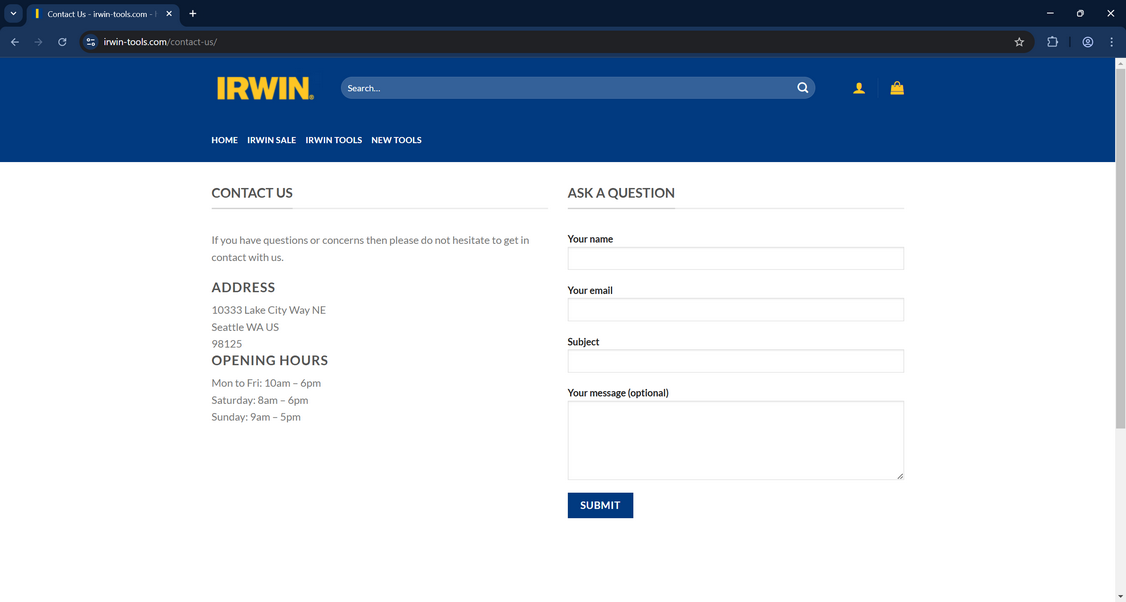The image size is (1126, 602).
Task: Go to HOME menu item
Action: (224, 140)
